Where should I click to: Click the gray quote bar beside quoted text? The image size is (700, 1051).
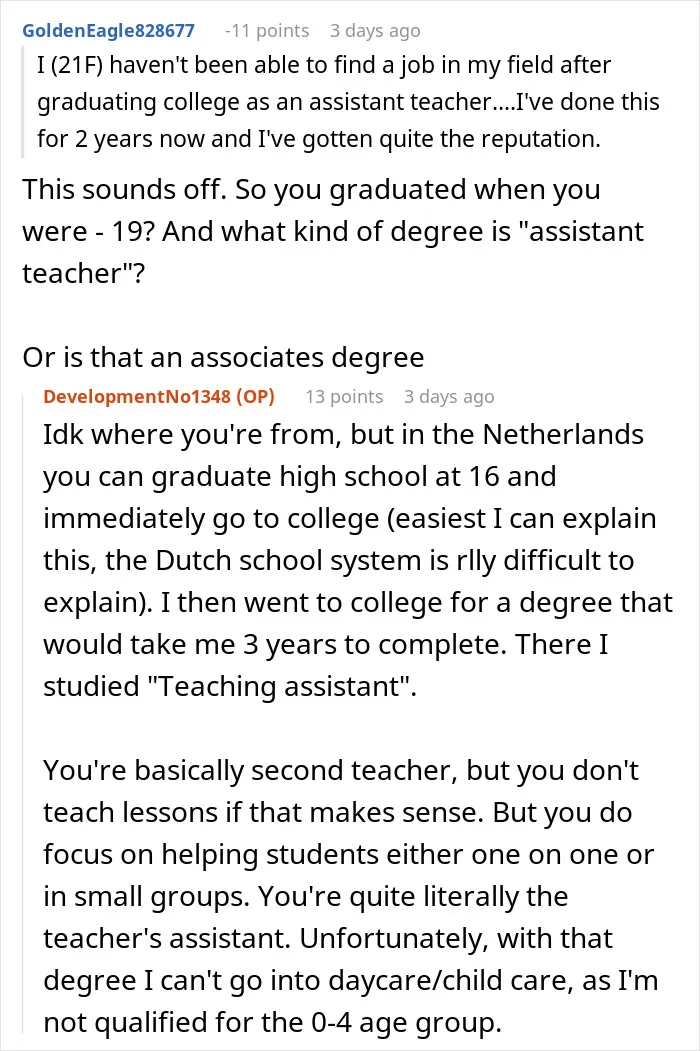coord(23,102)
